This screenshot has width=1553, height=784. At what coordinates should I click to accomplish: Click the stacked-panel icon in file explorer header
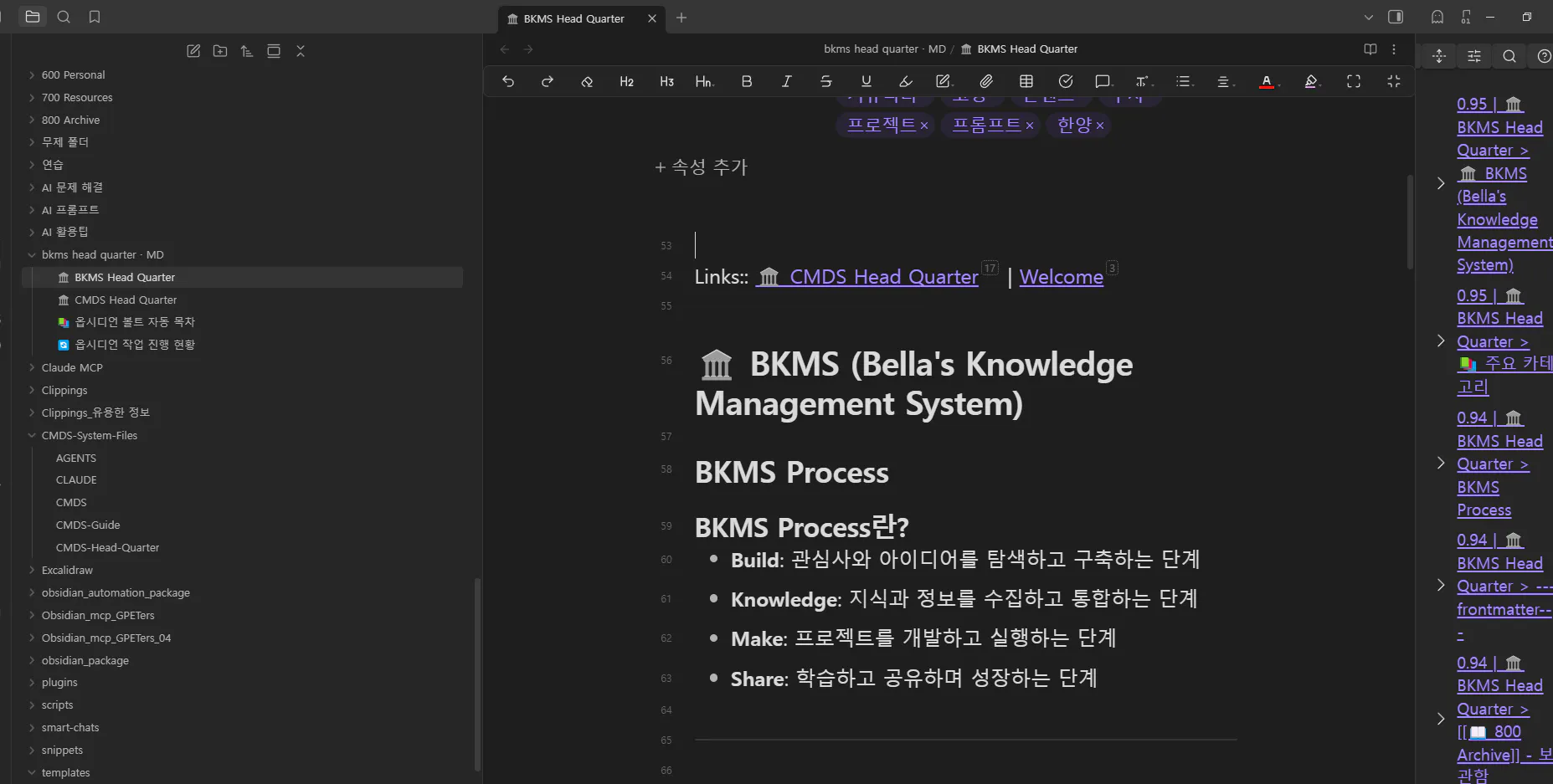click(x=274, y=51)
